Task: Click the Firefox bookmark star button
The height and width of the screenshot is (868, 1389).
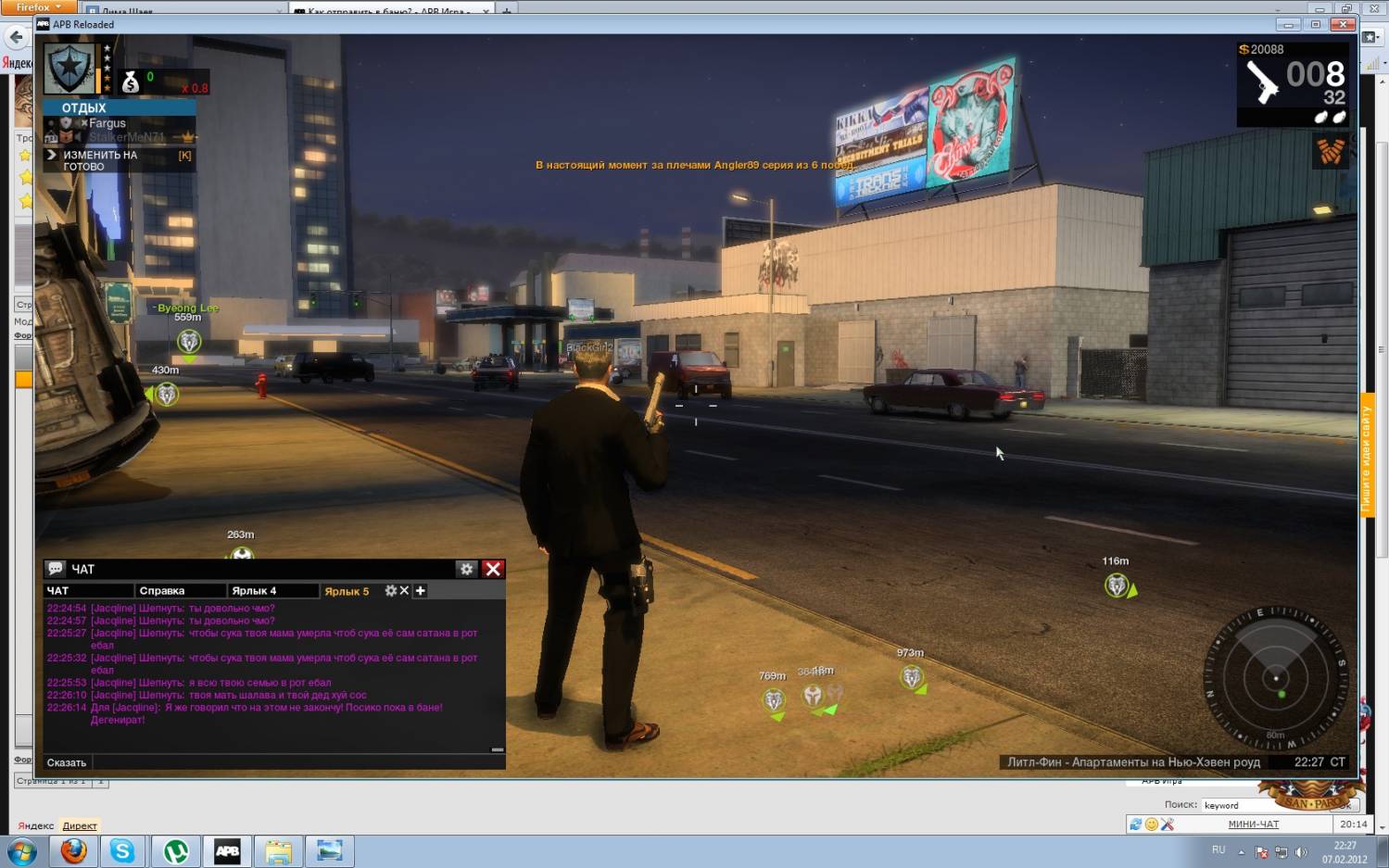Action: [x=1370, y=37]
